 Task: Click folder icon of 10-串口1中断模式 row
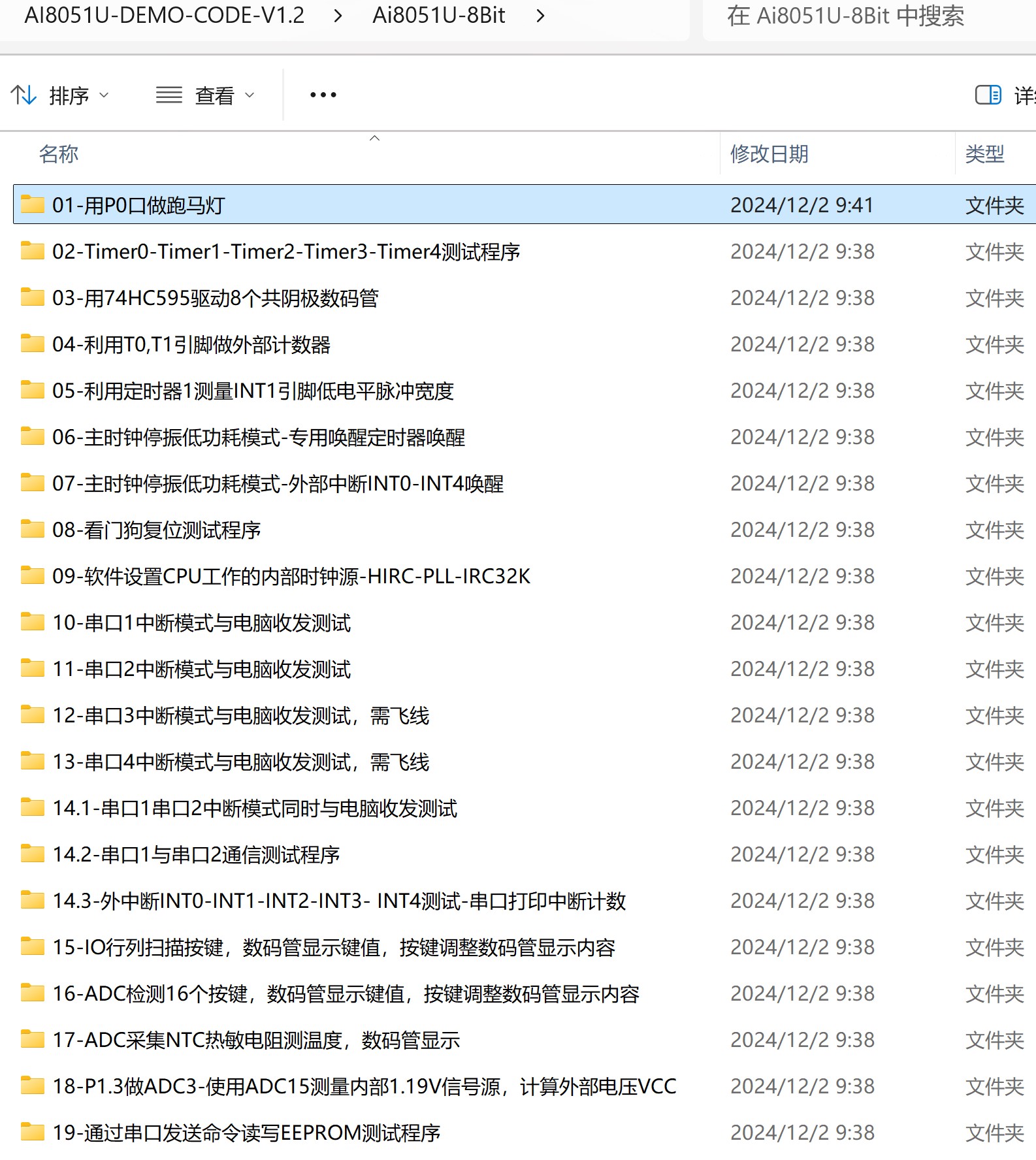pos(32,621)
